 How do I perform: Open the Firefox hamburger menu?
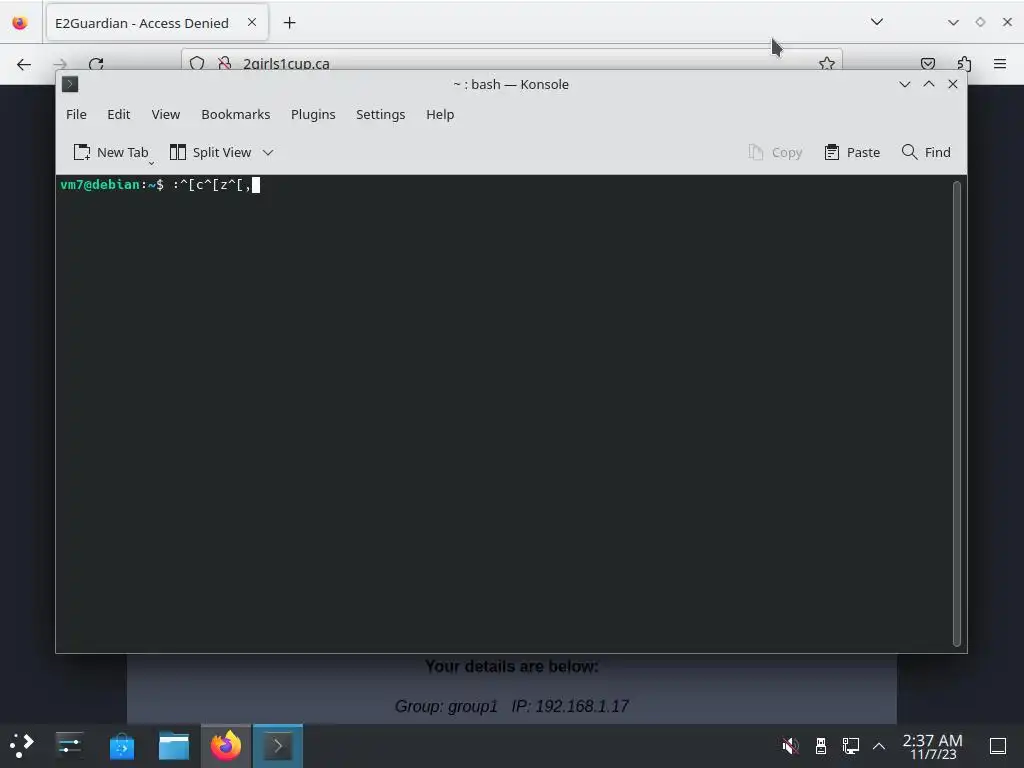tap(1000, 63)
